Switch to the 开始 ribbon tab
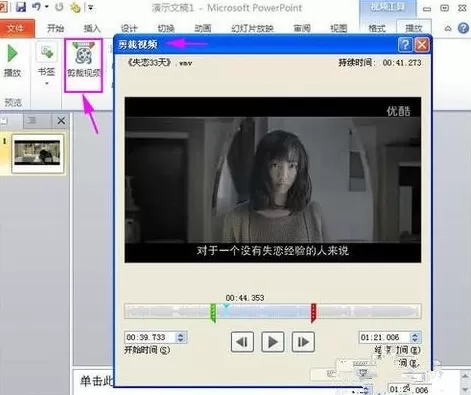 coord(55,28)
